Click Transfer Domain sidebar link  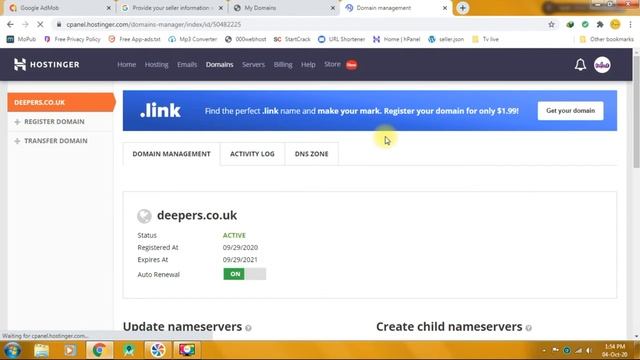tap(56, 141)
